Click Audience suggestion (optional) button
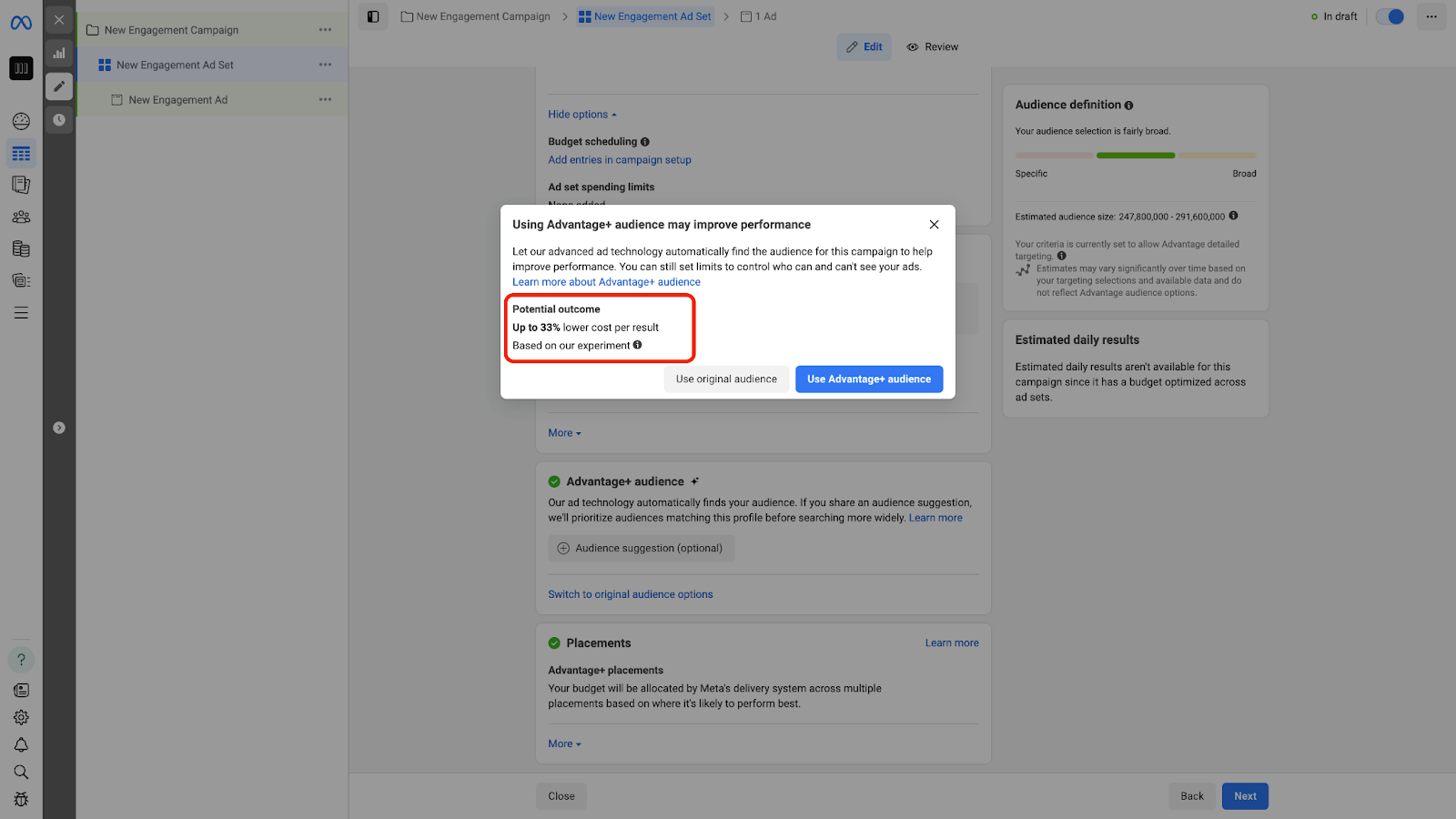Screen dimensions: 1456x819 641,548
